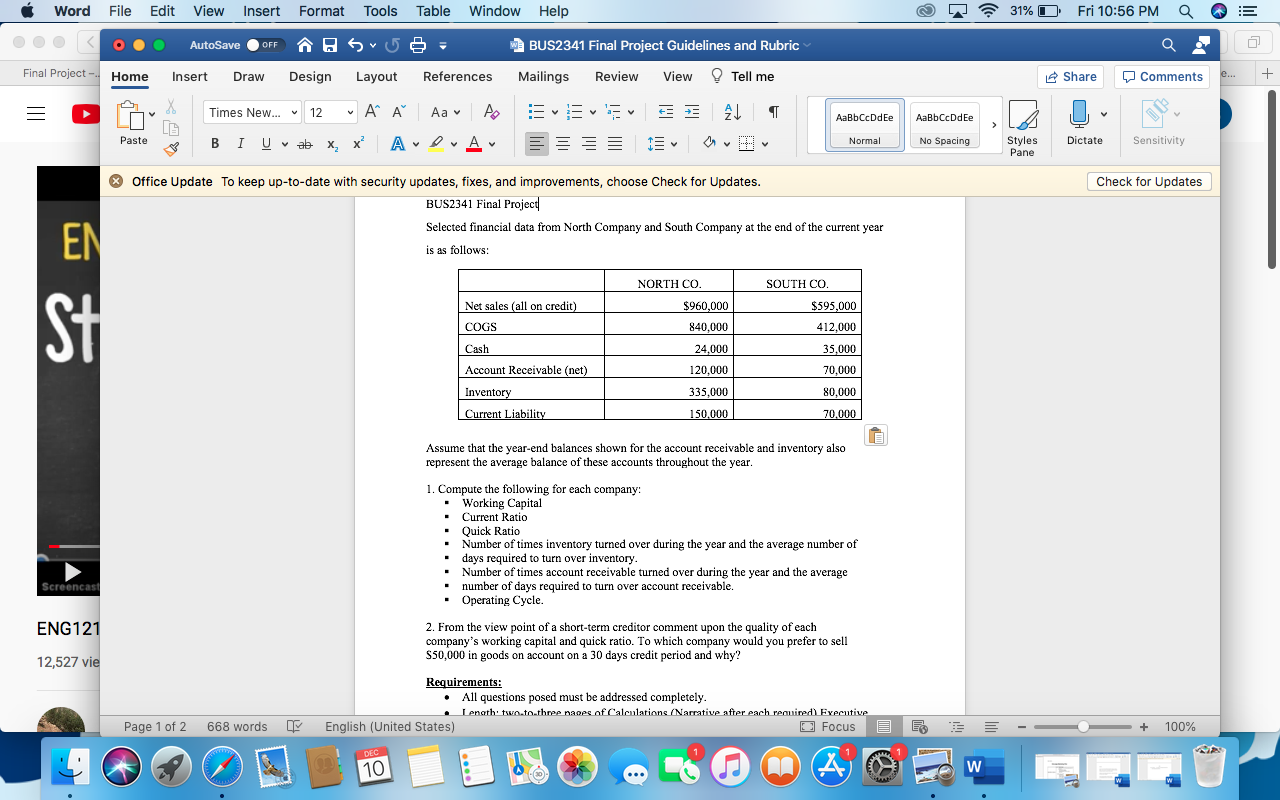
Task: Open the Times New Roman font dropdown
Action: 251,112
